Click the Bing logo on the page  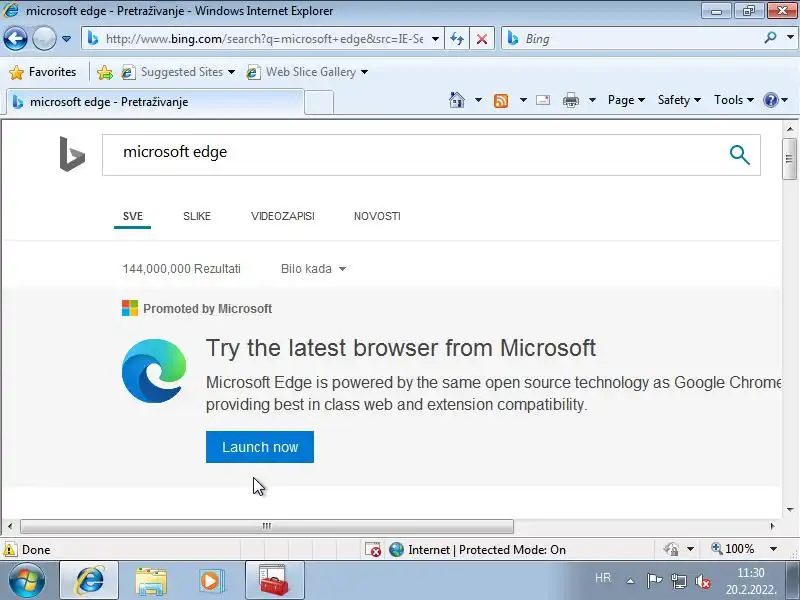coord(72,154)
